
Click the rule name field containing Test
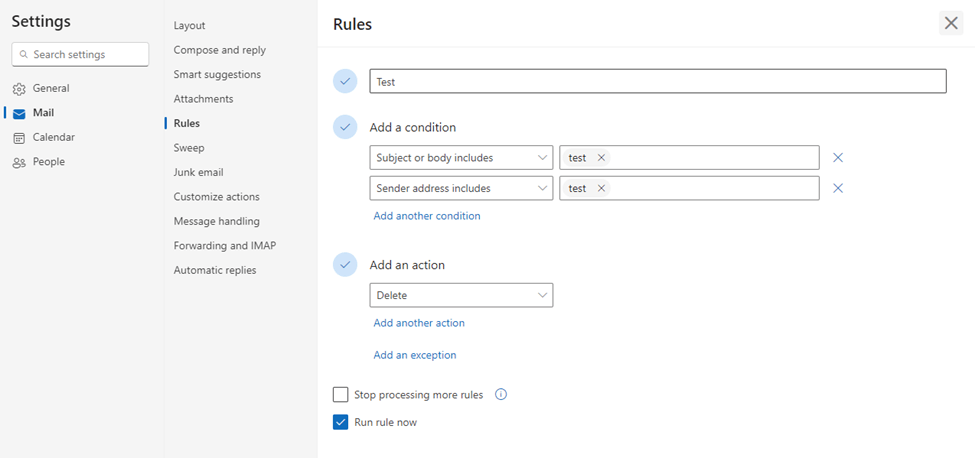[x=658, y=81]
